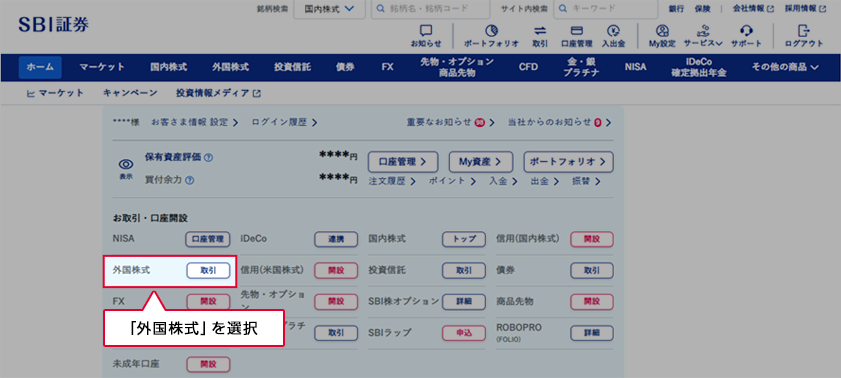Viewport: 841px width, 378px height.
Task: Select the CFD navigation tab
Action: click(x=528, y=67)
